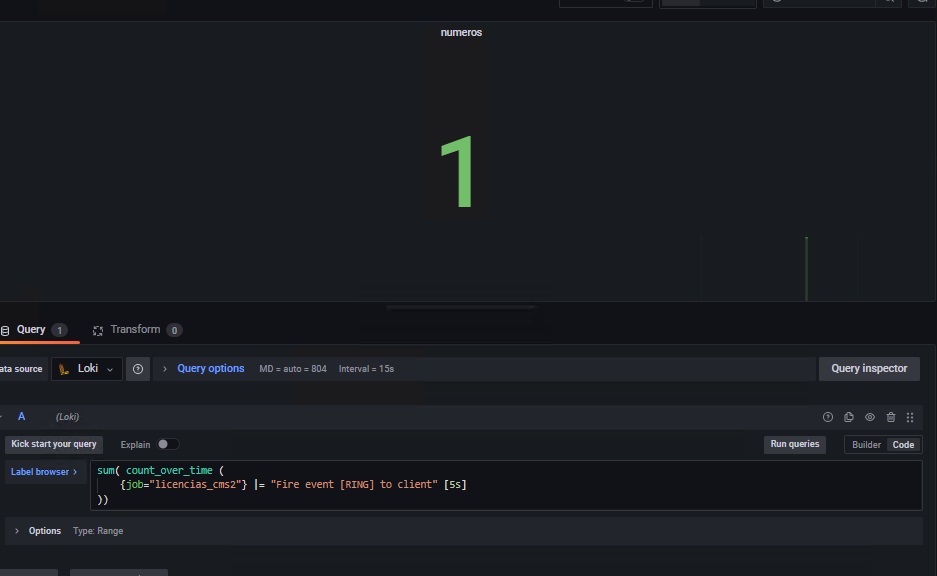Viewport: 937px width, 576px height.
Task: Open the Label browser
Action: click(44, 471)
